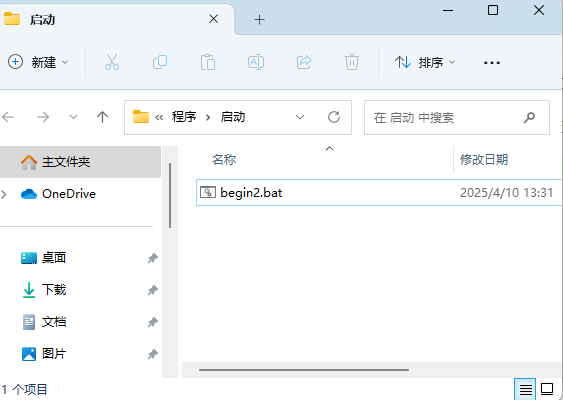The image size is (563, 400).
Task: Open the 新建 (New) menu
Action: tap(38, 62)
